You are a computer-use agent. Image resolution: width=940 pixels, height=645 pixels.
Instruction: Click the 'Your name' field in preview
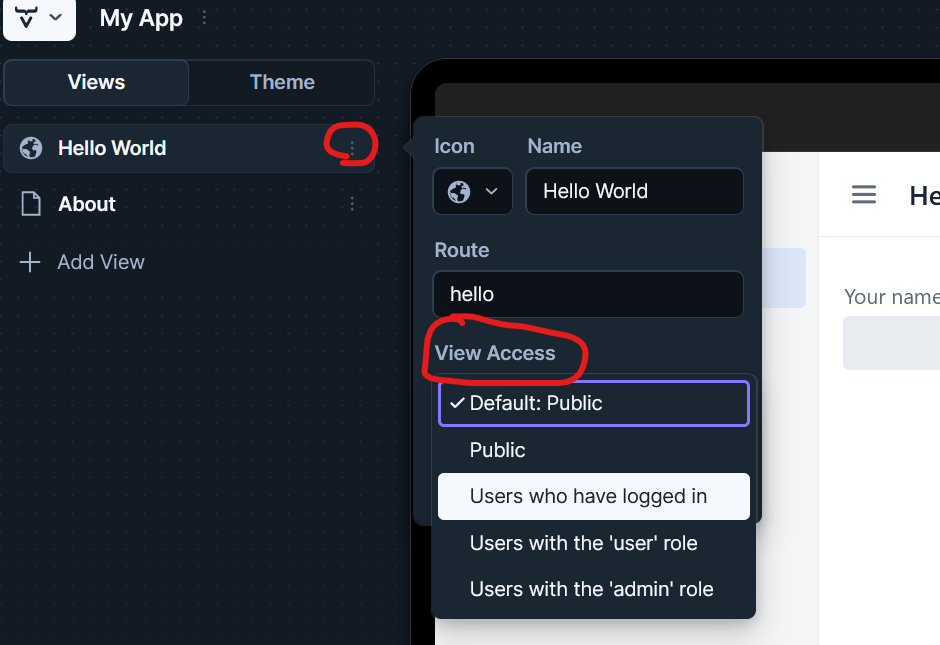pyautogui.click(x=891, y=343)
